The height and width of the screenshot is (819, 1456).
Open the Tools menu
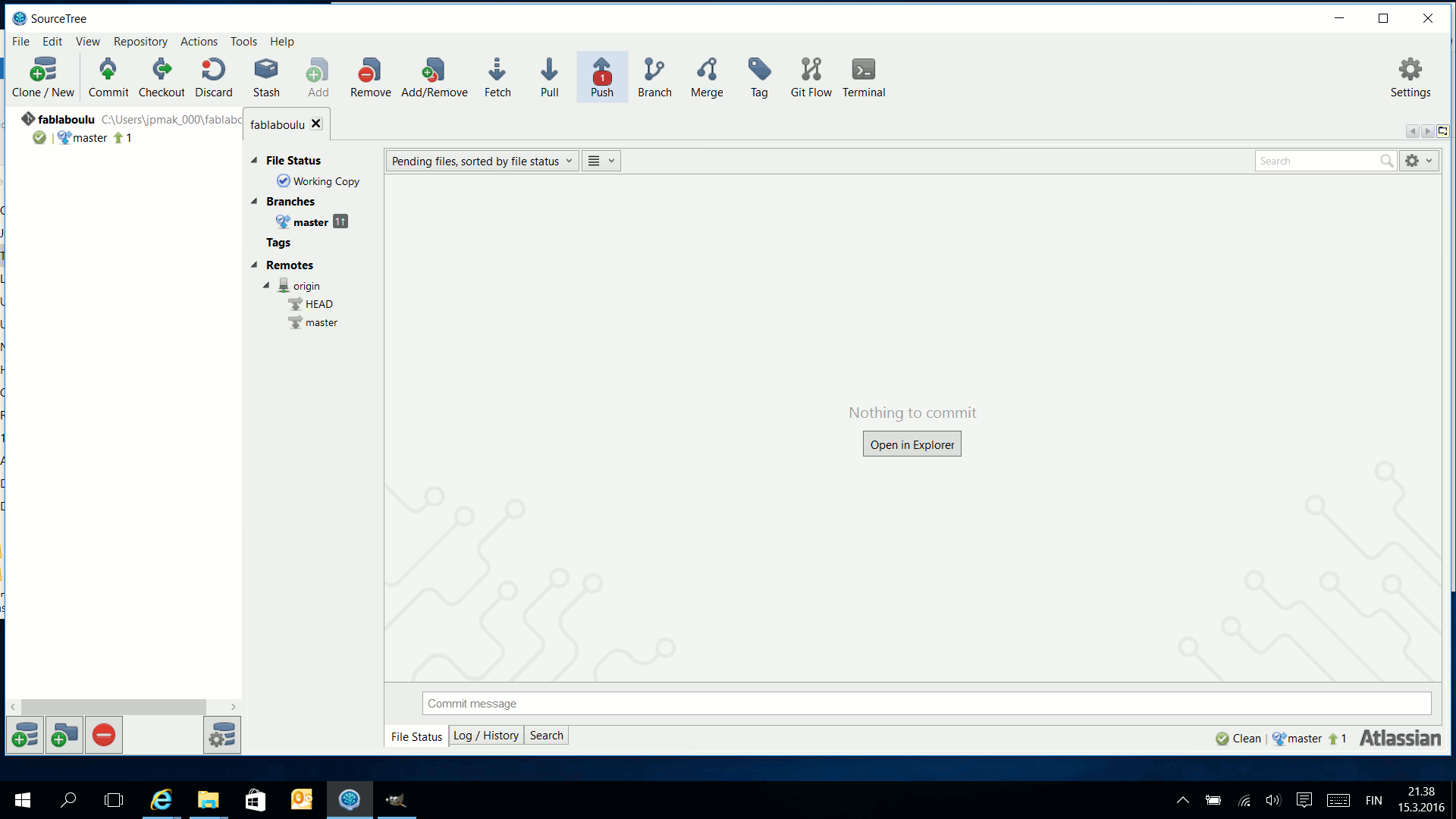243,41
